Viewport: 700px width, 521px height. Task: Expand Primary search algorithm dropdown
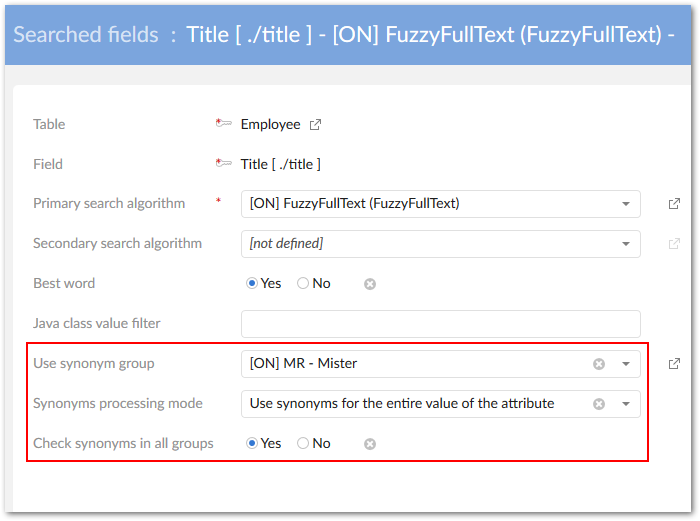point(625,204)
